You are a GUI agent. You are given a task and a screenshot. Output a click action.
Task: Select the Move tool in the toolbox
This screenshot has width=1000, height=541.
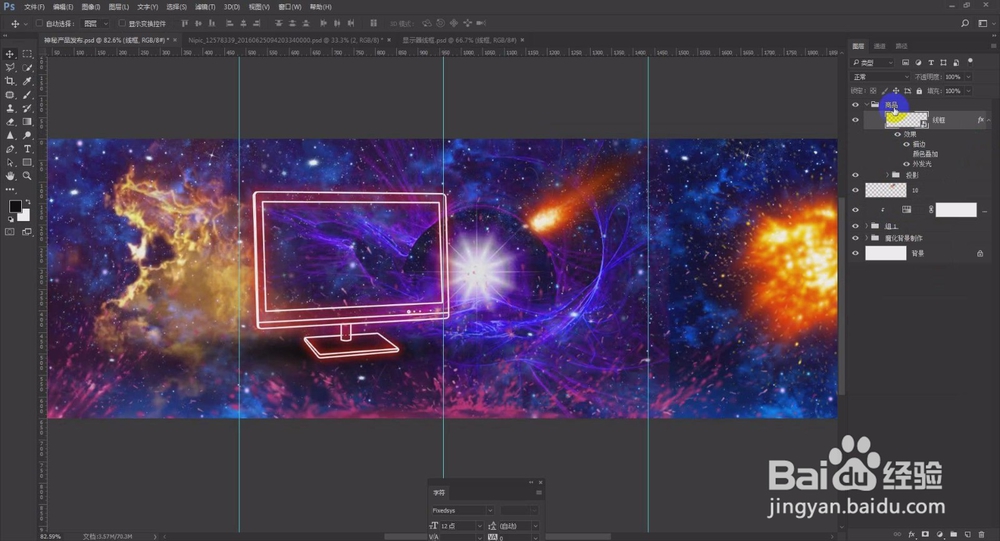[10, 54]
